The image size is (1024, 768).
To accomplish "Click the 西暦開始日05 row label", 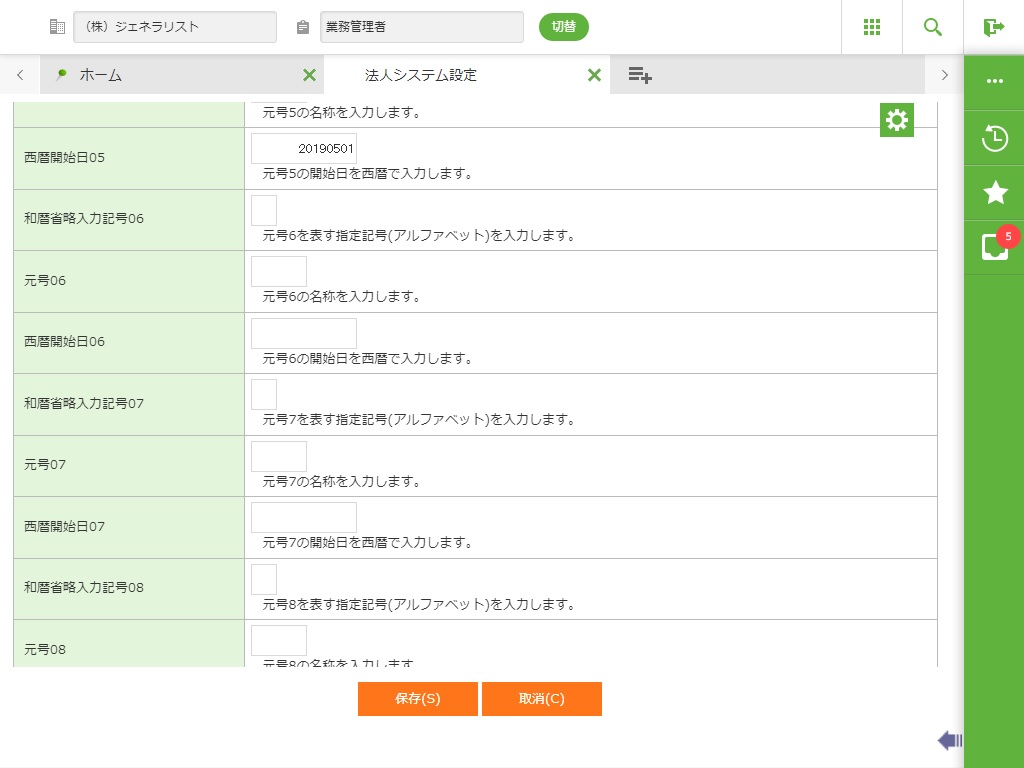I will tap(64, 157).
